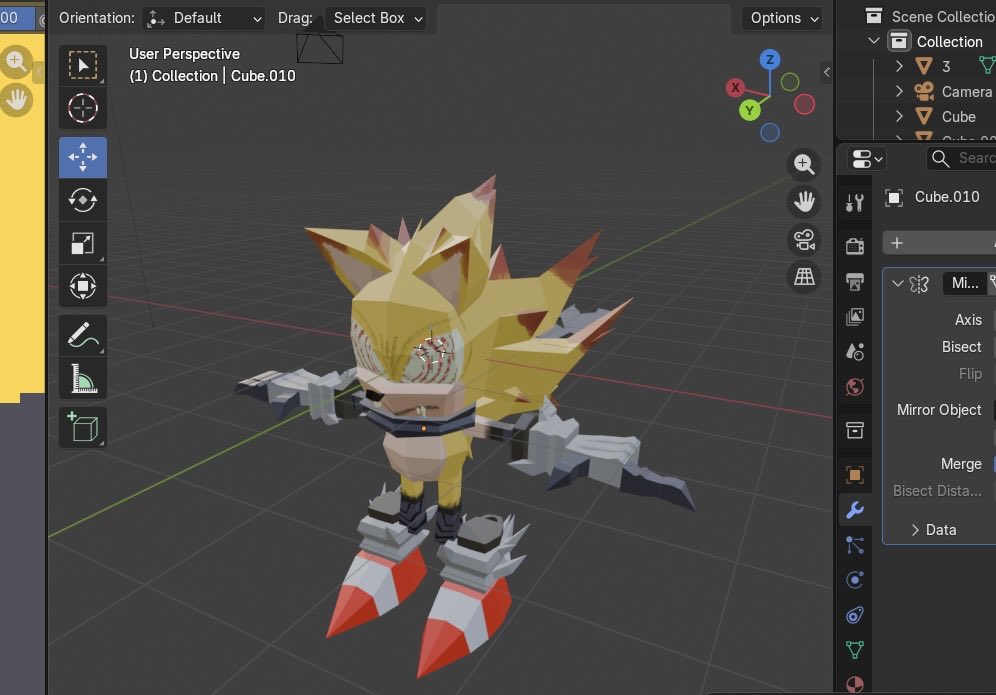
Task: Click the properties Search field
Action: tap(962, 158)
